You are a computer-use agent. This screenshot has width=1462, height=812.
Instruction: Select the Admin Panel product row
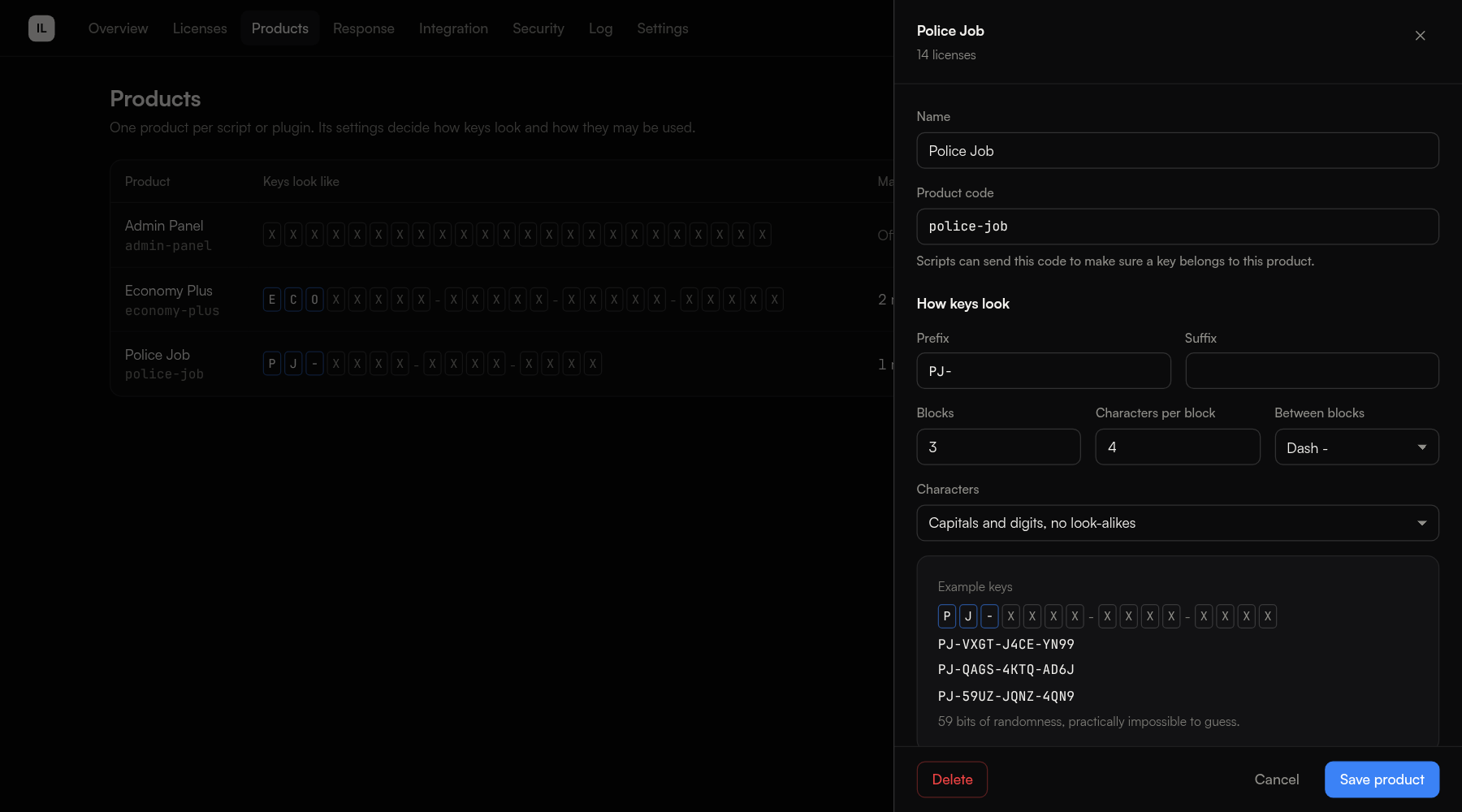[502, 235]
